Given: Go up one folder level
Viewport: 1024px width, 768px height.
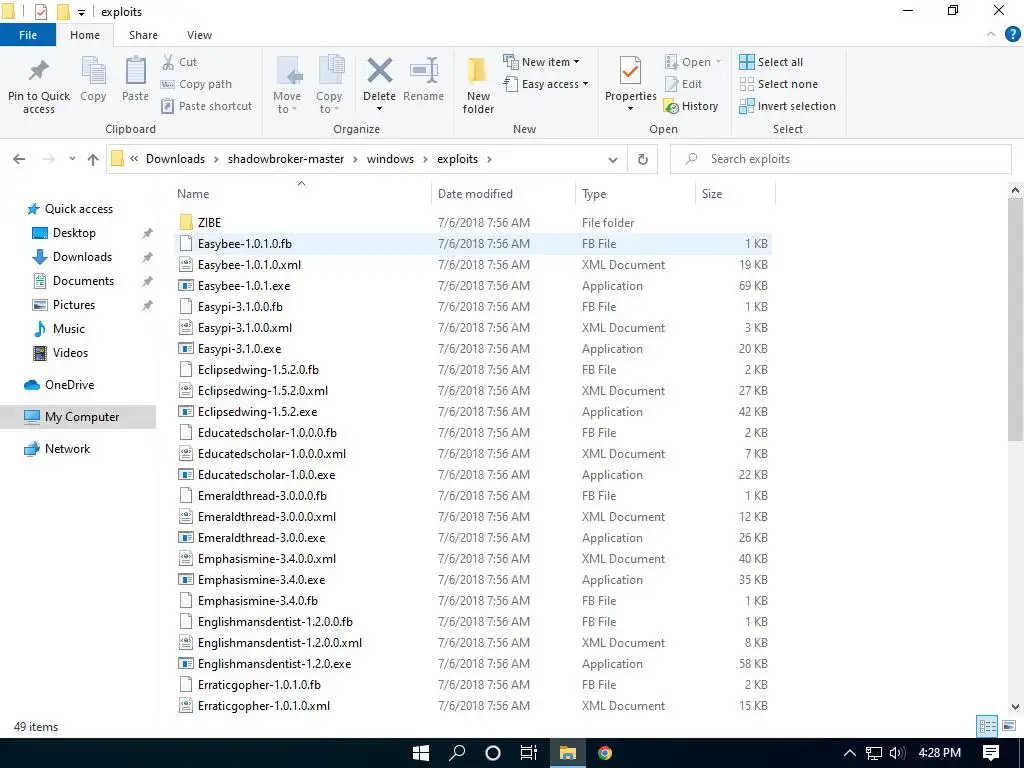Looking at the screenshot, I should 93,159.
